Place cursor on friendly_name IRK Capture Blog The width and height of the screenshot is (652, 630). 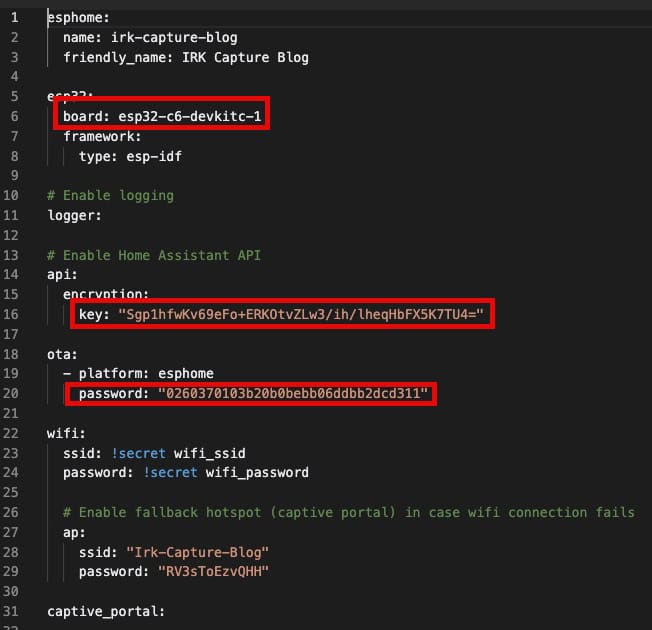tap(185, 57)
